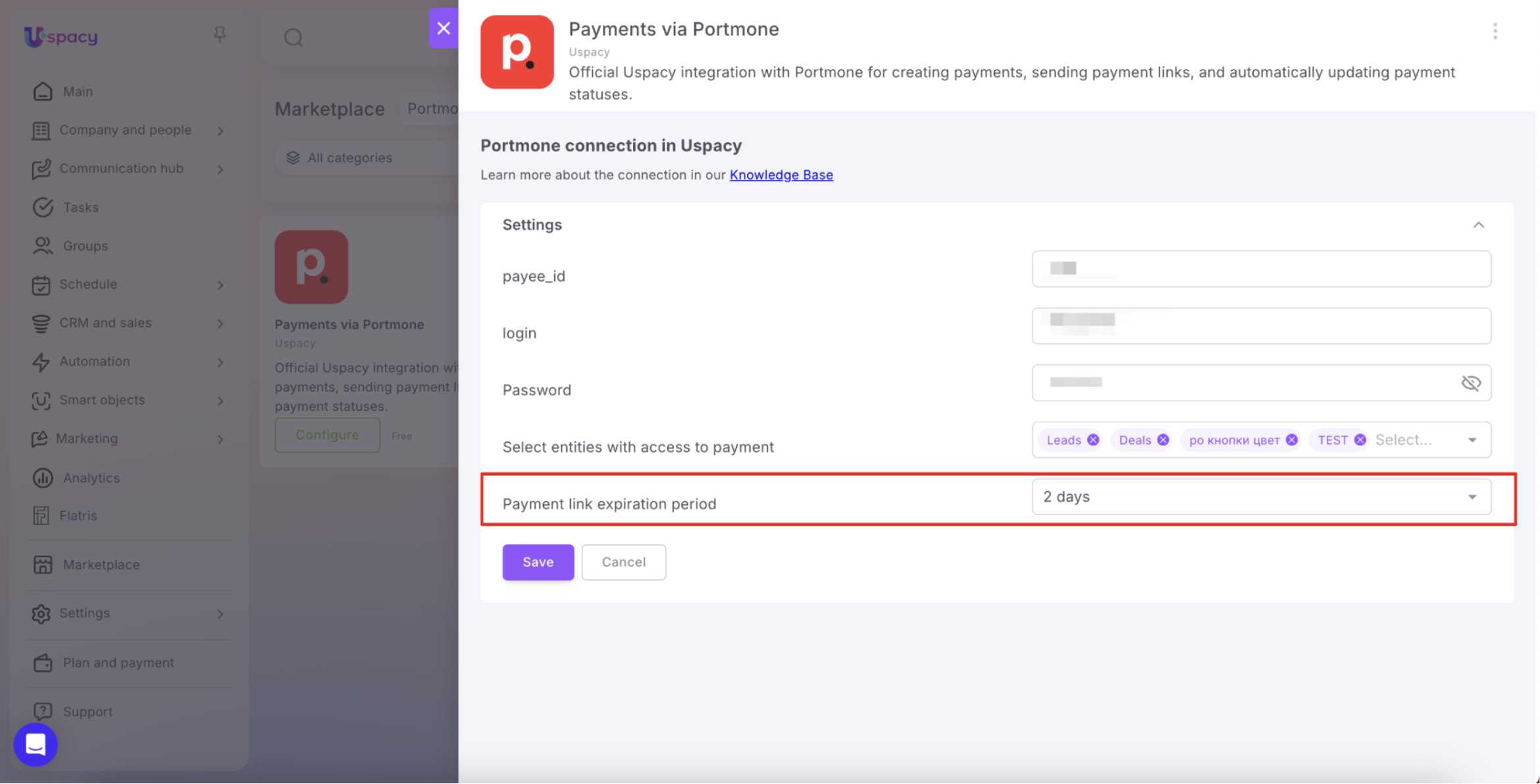Click the Password input field
The image size is (1540, 784).
click(x=1261, y=383)
